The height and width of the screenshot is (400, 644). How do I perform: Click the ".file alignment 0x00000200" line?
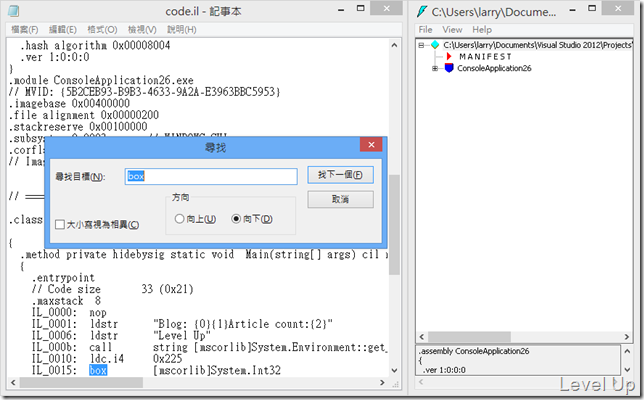(x=84, y=115)
